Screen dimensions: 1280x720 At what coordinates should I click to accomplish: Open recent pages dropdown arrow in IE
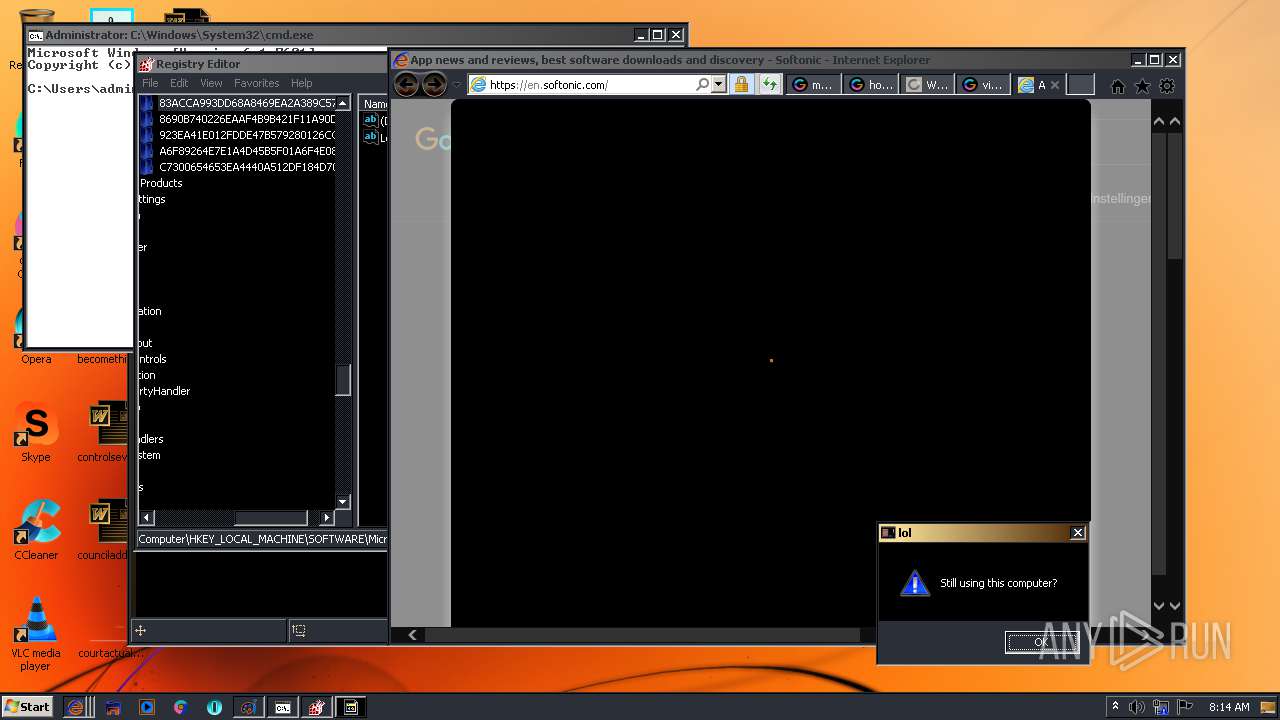tap(456, 85)
